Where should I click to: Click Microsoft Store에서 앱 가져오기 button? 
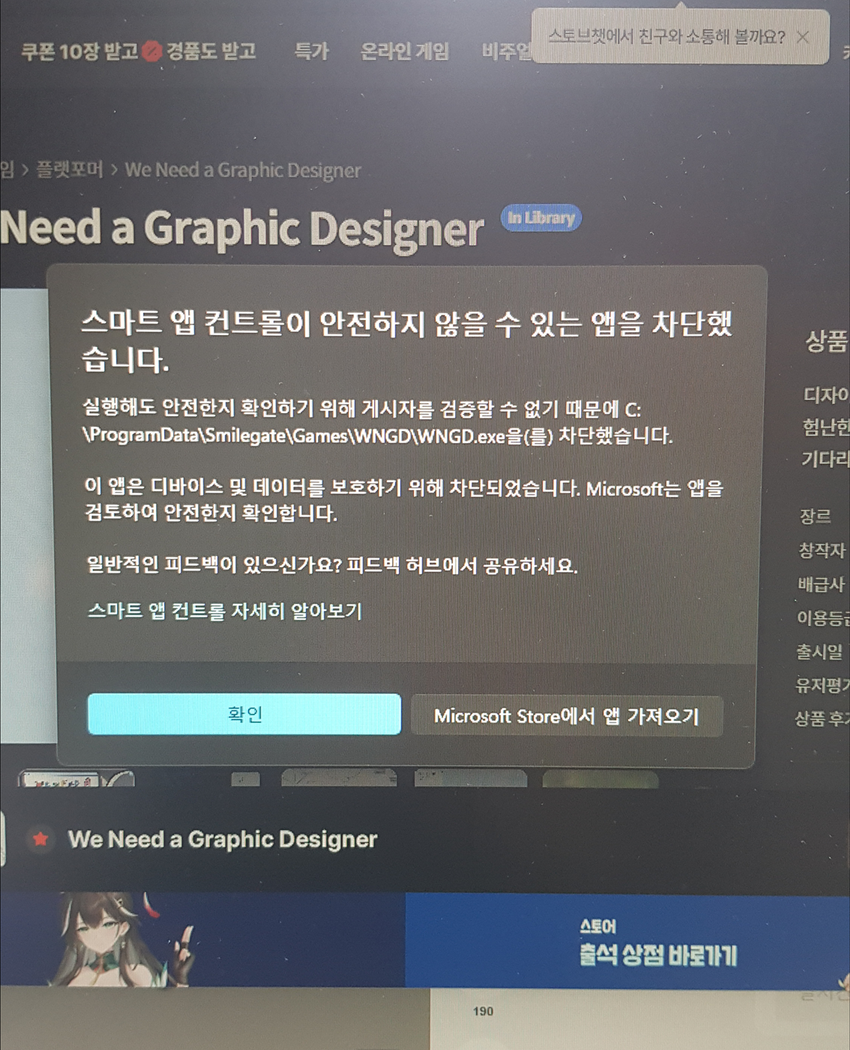[567, 716]
